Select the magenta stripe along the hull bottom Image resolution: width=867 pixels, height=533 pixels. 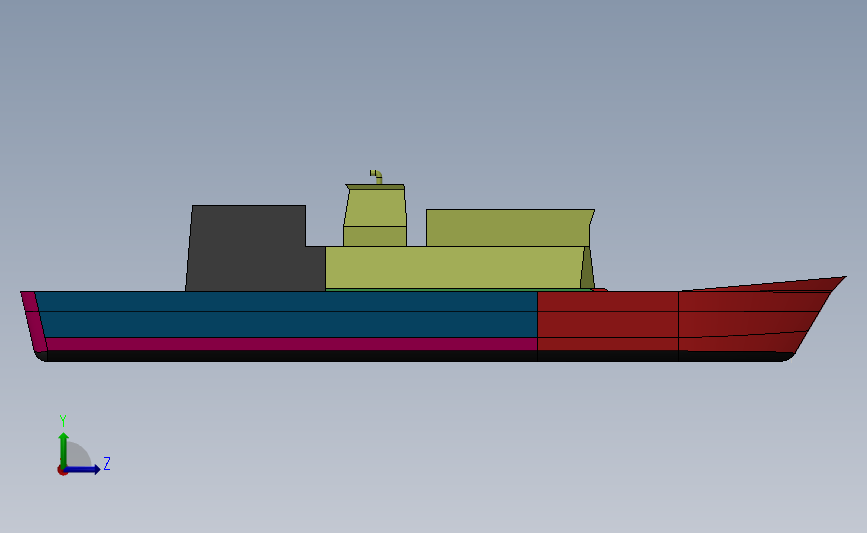[290, 344]
